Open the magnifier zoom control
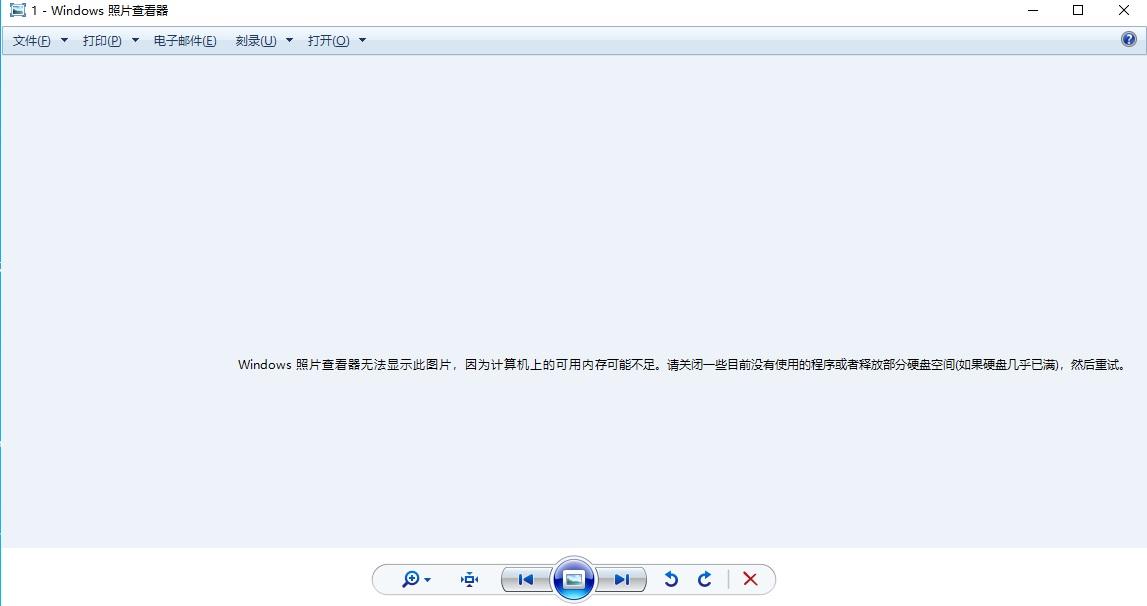 point(416,580)
